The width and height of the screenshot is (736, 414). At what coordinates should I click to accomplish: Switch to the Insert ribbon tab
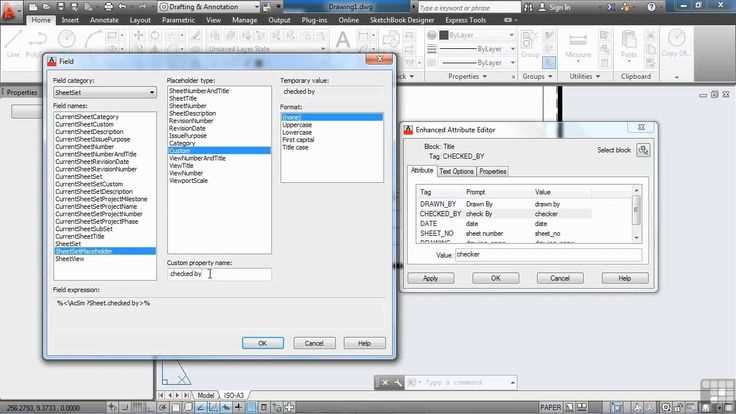[70, 20]
